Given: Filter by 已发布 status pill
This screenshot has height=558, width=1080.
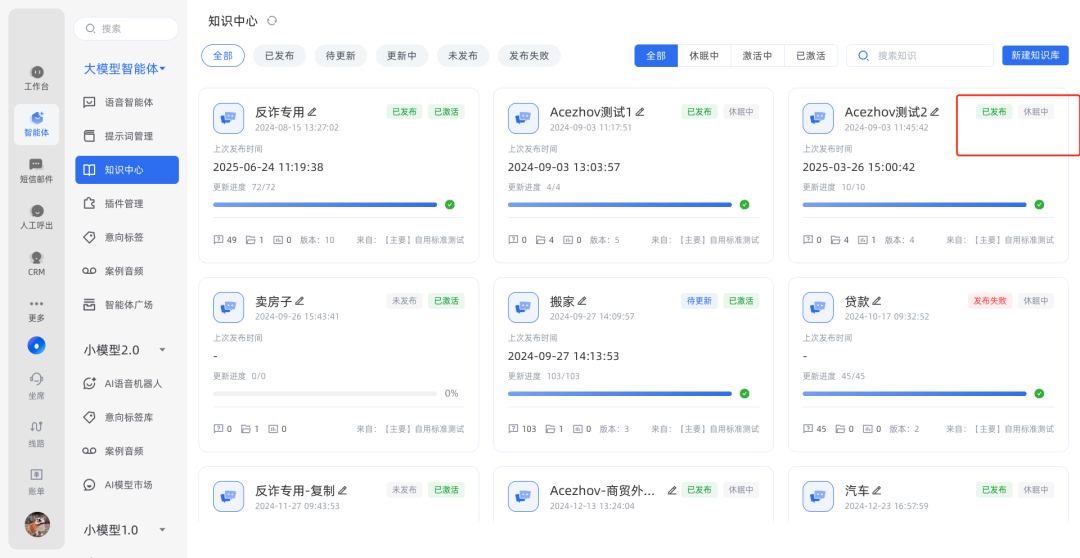Looking at the screenshot, I should pos(279,56).
